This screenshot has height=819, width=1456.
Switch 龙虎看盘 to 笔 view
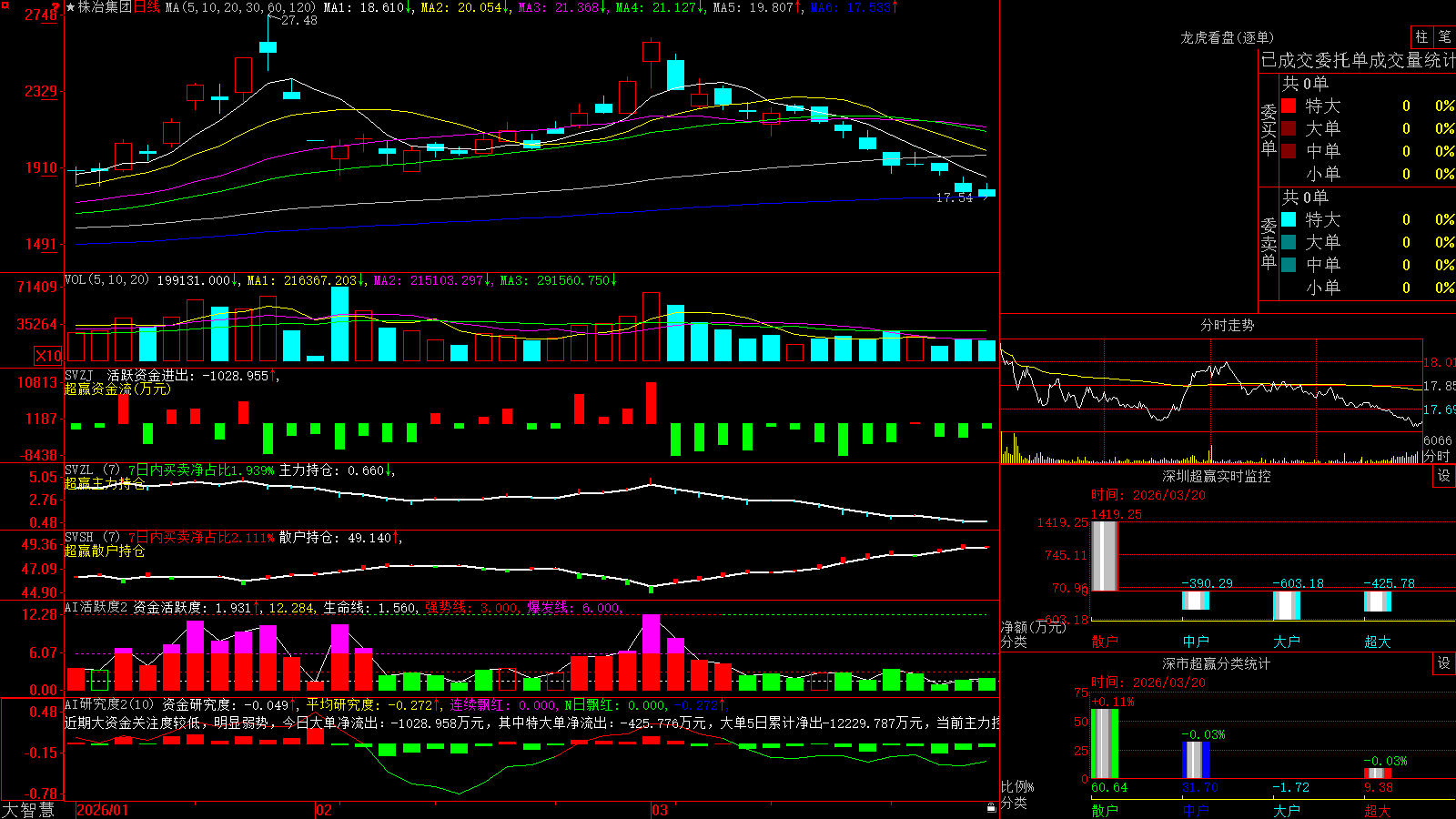1444,36
